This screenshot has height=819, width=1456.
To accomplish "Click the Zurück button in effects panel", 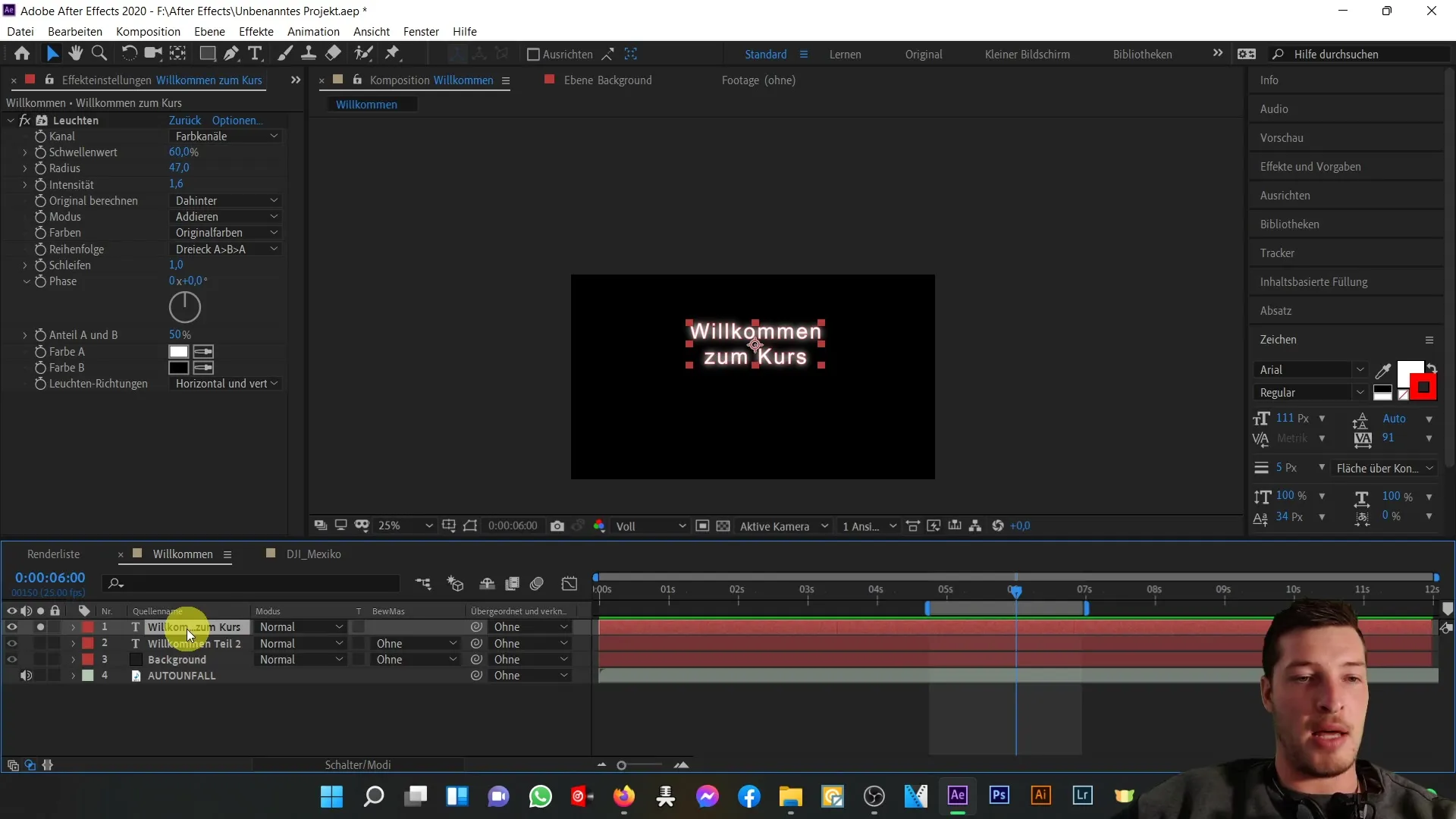I will (184, 120).
